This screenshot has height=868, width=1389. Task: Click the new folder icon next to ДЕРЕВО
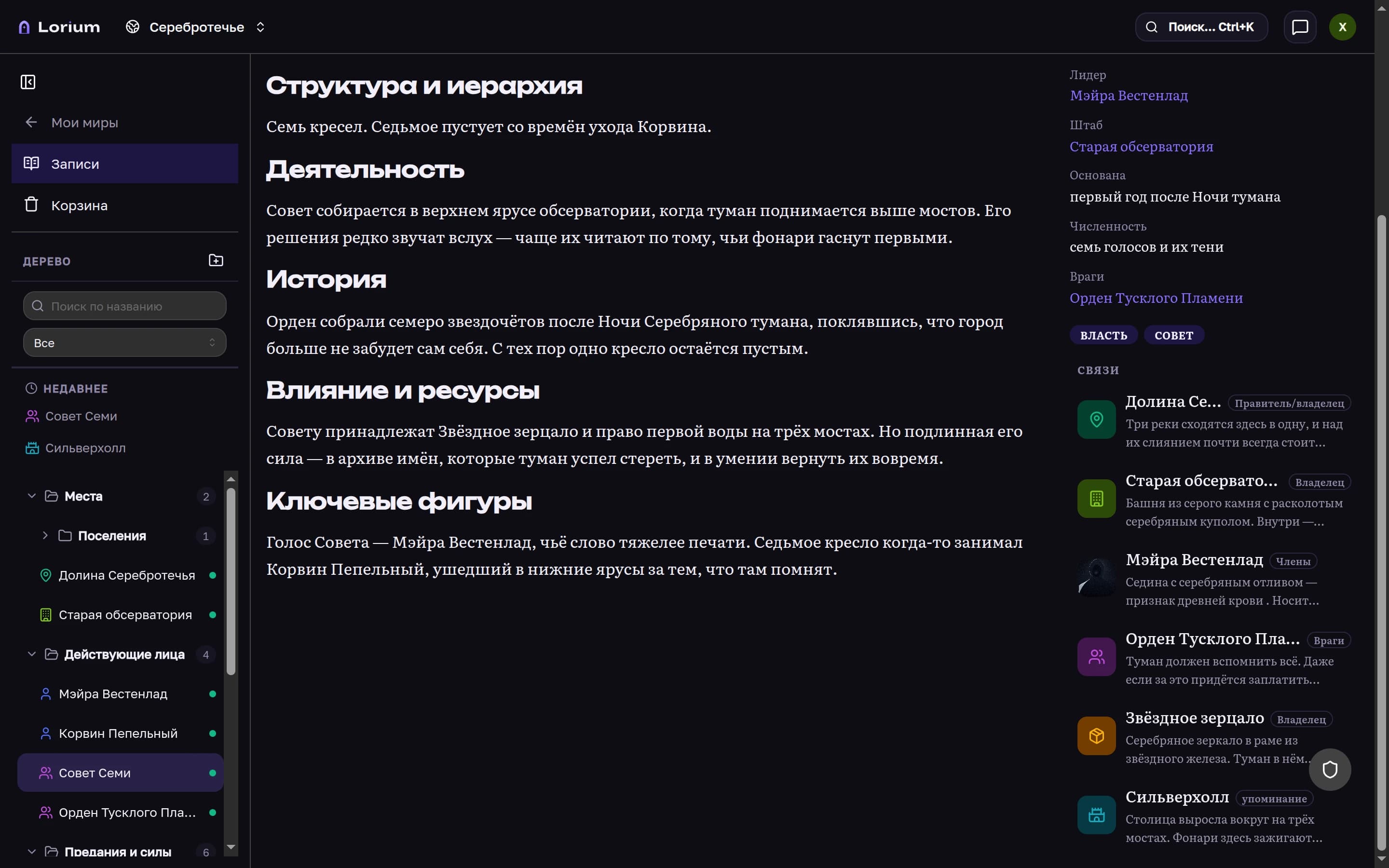pyautogui.click(x=216, y=260)
